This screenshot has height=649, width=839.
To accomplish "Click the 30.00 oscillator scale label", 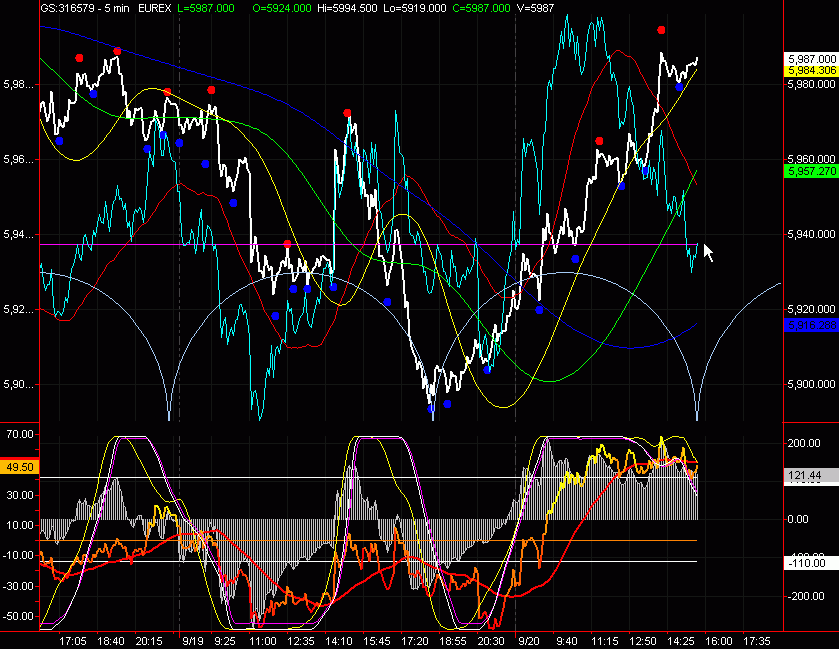I will pos(20,495).
